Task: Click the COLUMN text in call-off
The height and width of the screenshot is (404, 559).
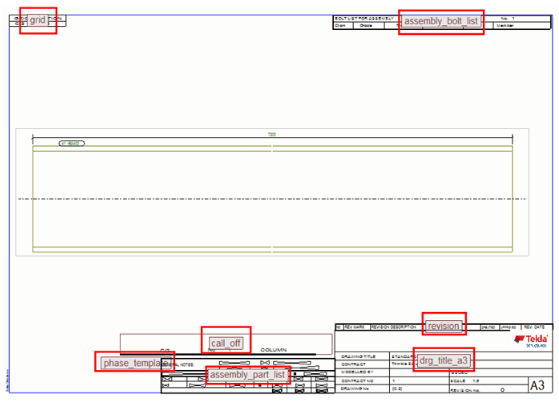Action: click(273, 350)
